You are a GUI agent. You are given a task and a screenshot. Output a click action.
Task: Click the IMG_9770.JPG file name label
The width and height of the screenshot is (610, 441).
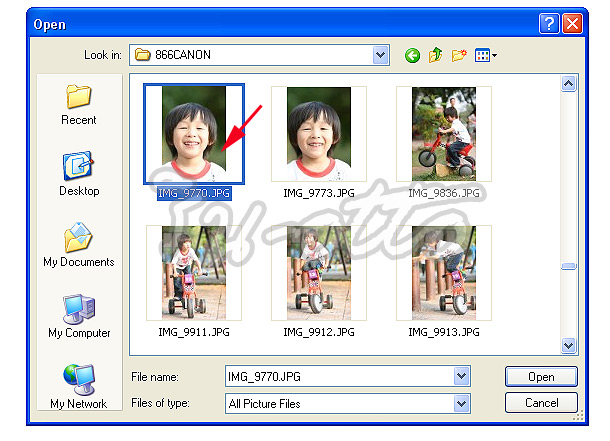click(x=194, y=193)
